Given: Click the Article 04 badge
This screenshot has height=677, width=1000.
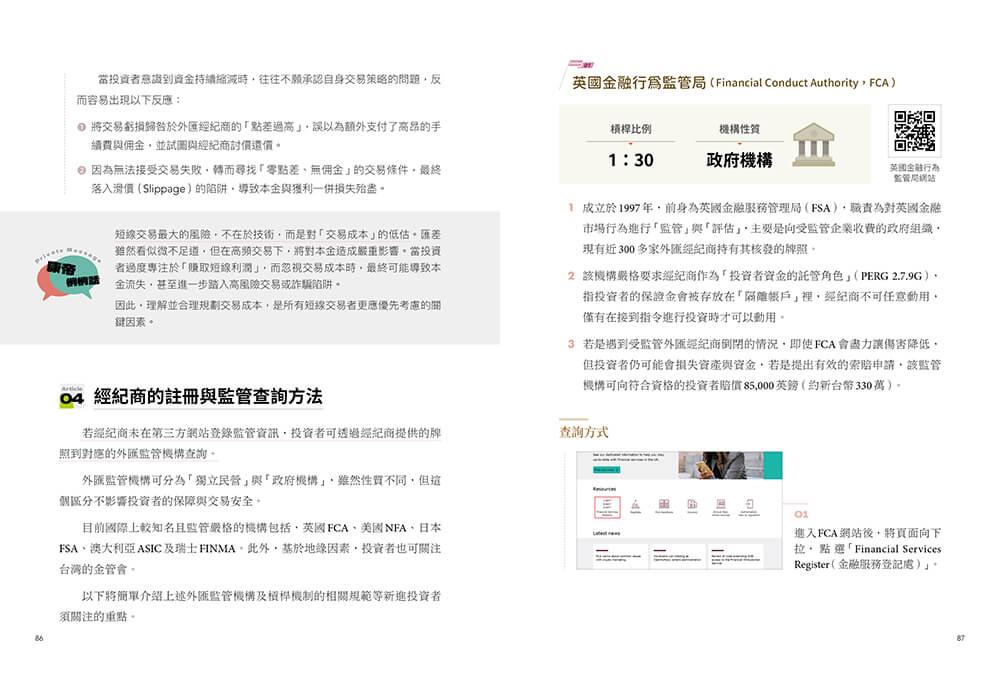Looking at the screenshot, I should 71,397.
